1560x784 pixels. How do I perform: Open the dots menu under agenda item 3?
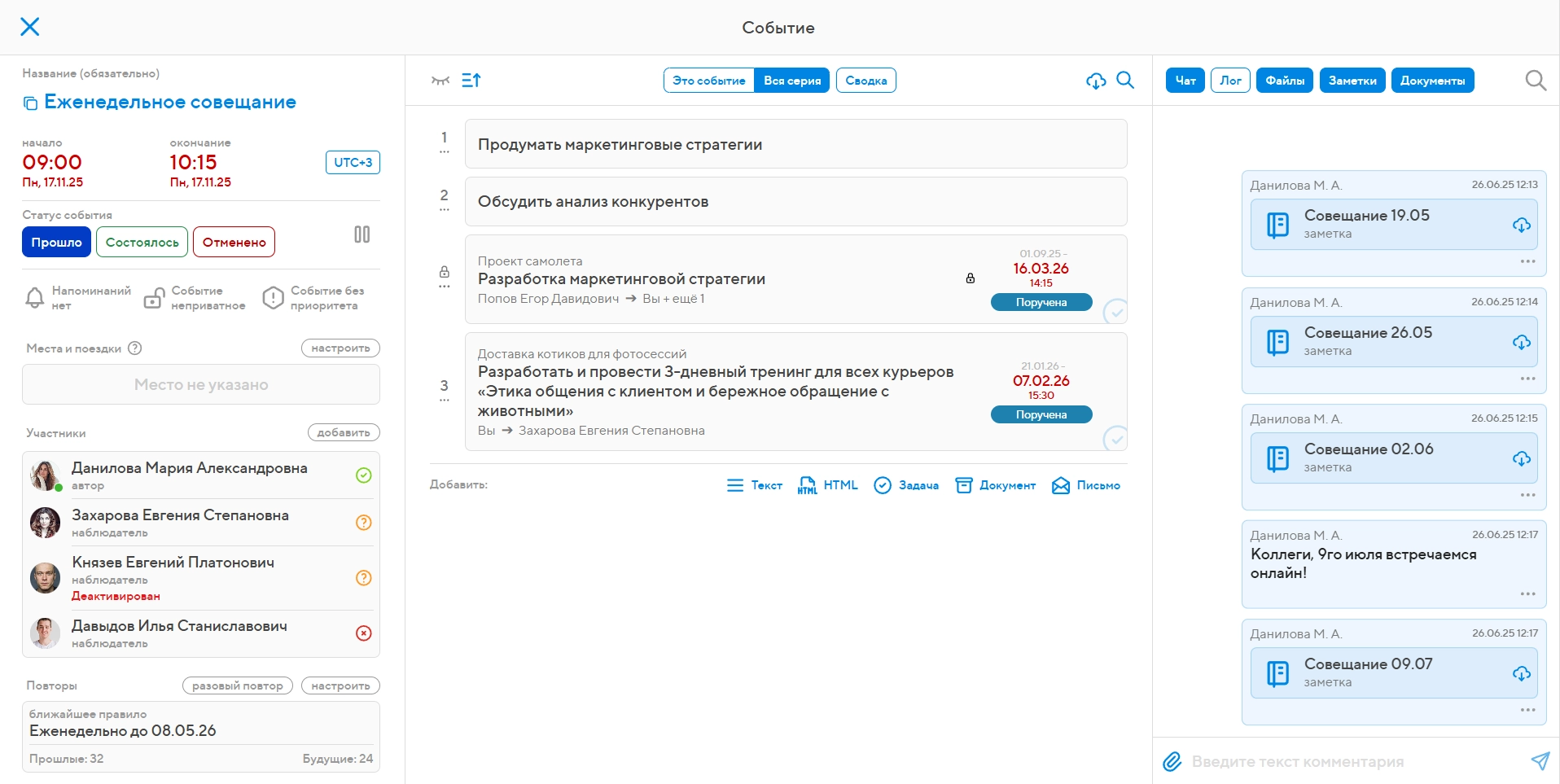(x=444, y=400)
